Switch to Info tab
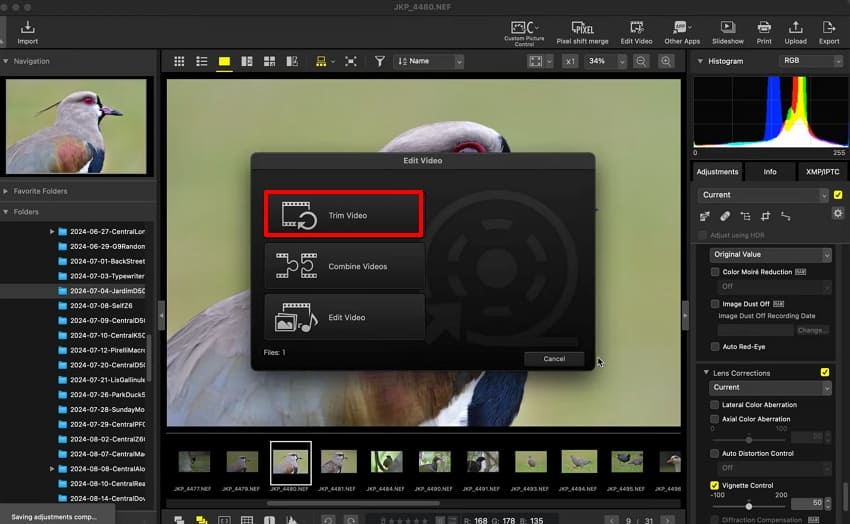The height and width of the screenshot is (524, 850). coord(770,172)
